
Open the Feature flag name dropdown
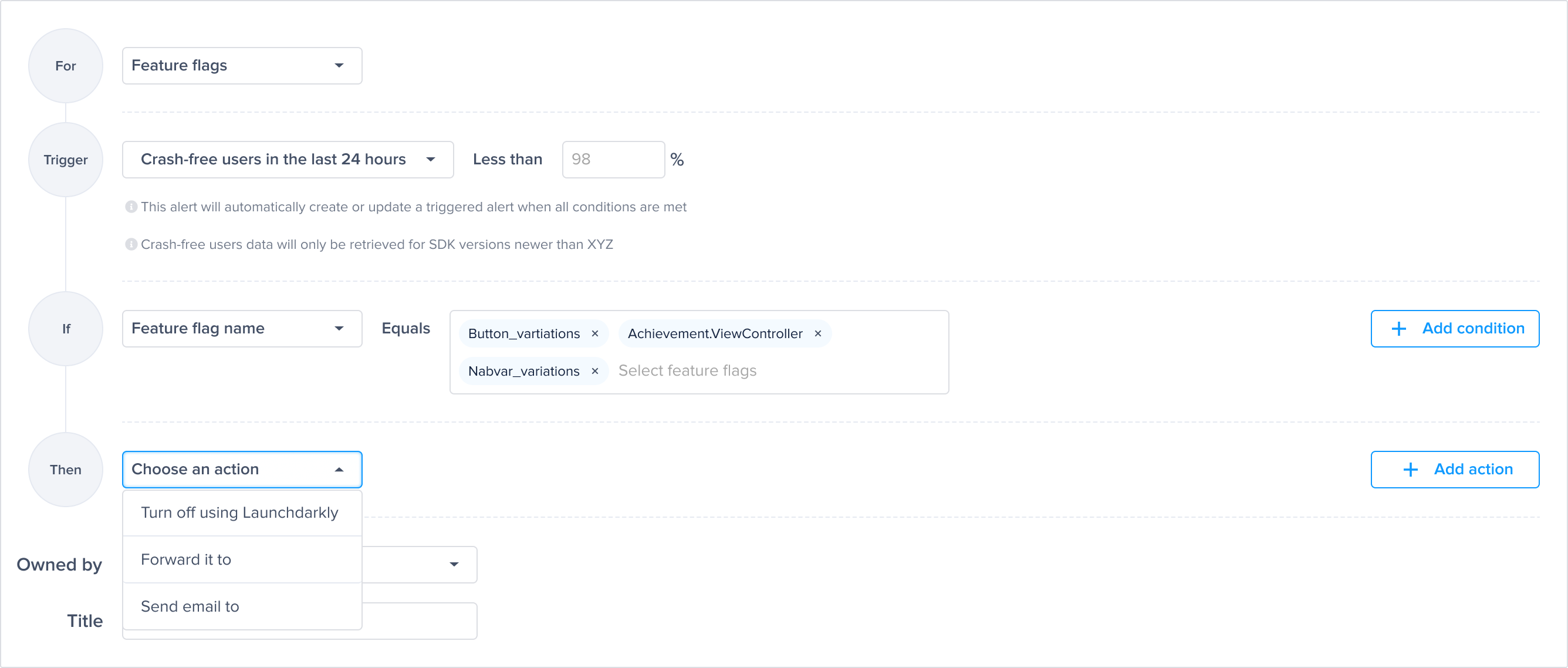(242, 329)
